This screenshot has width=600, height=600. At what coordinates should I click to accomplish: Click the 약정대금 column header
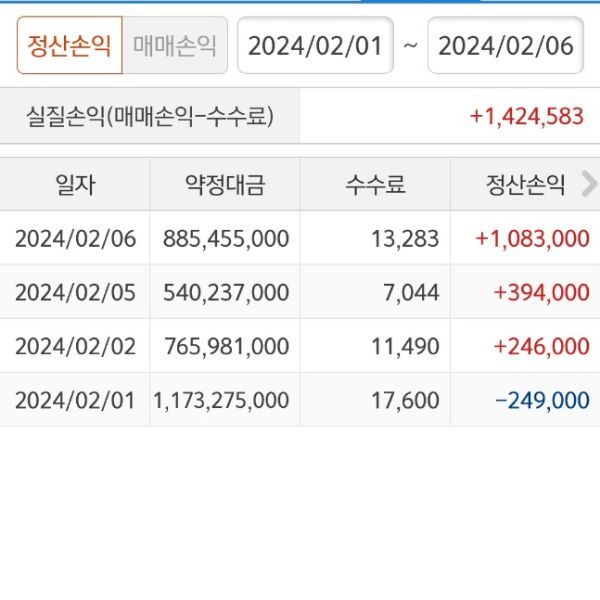(225, 184)
